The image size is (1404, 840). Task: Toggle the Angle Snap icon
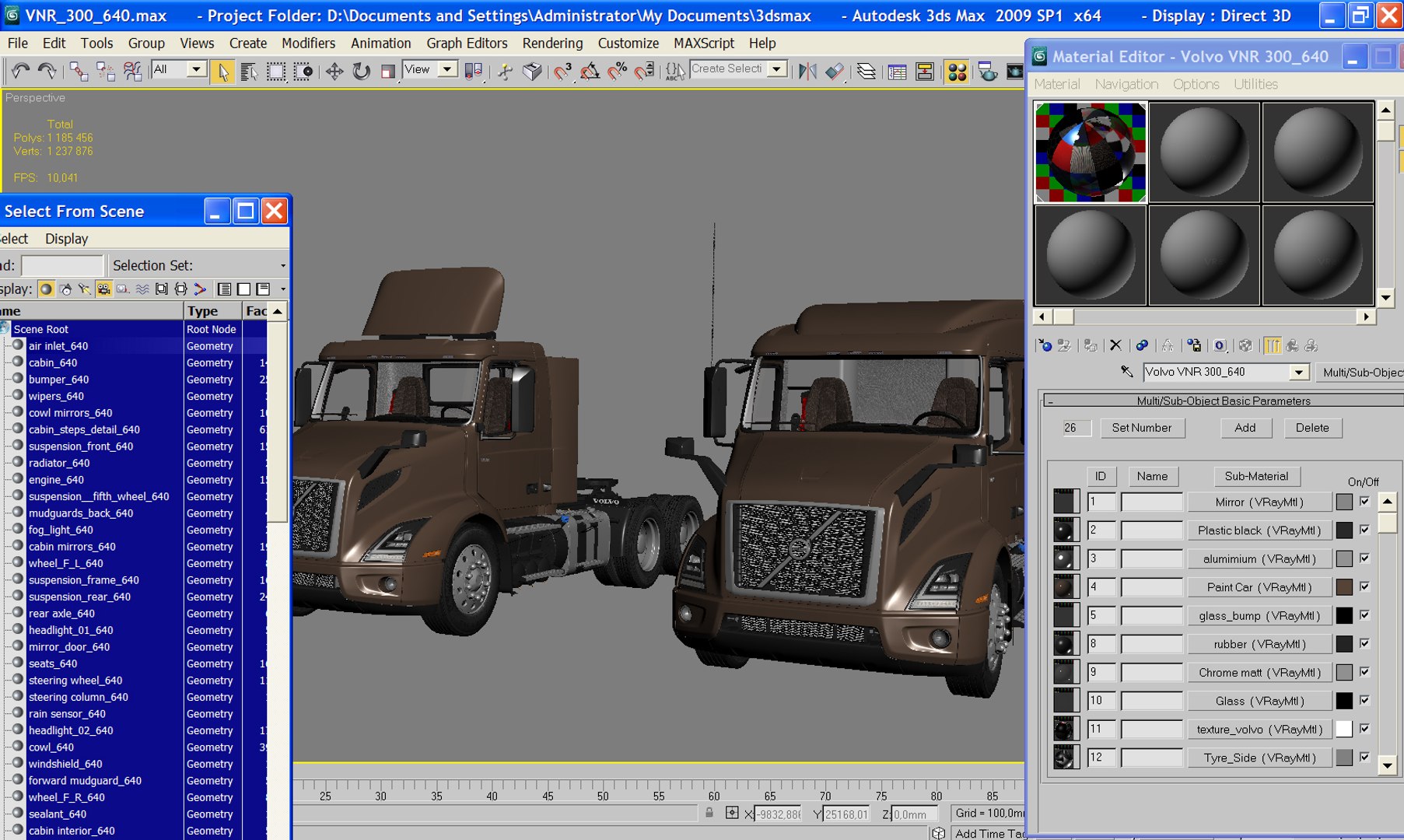[x=590, y=72]
